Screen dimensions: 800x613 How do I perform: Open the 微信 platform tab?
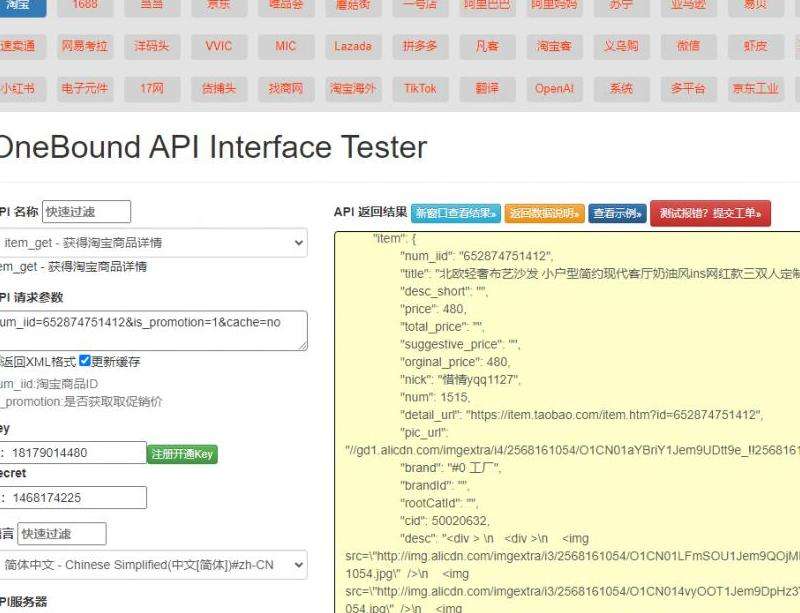688,46
